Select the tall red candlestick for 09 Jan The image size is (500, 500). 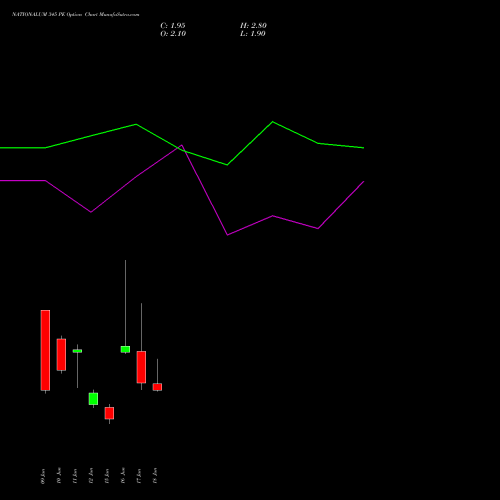(45, 350)
